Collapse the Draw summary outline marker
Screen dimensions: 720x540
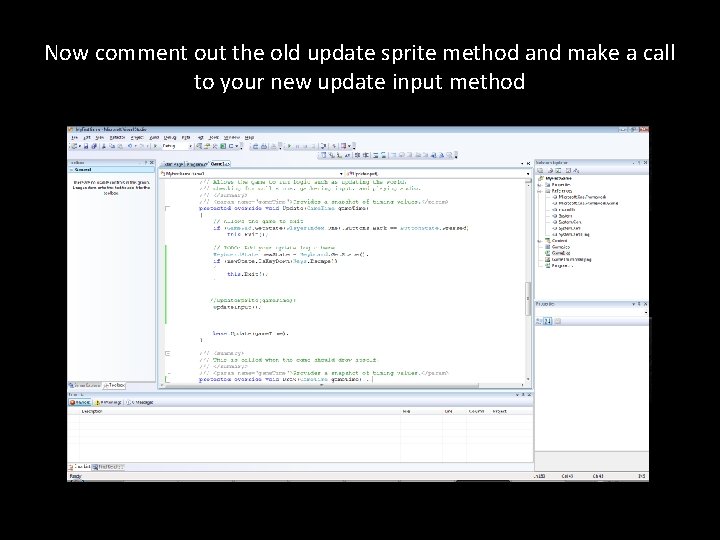tap(168, 354)
